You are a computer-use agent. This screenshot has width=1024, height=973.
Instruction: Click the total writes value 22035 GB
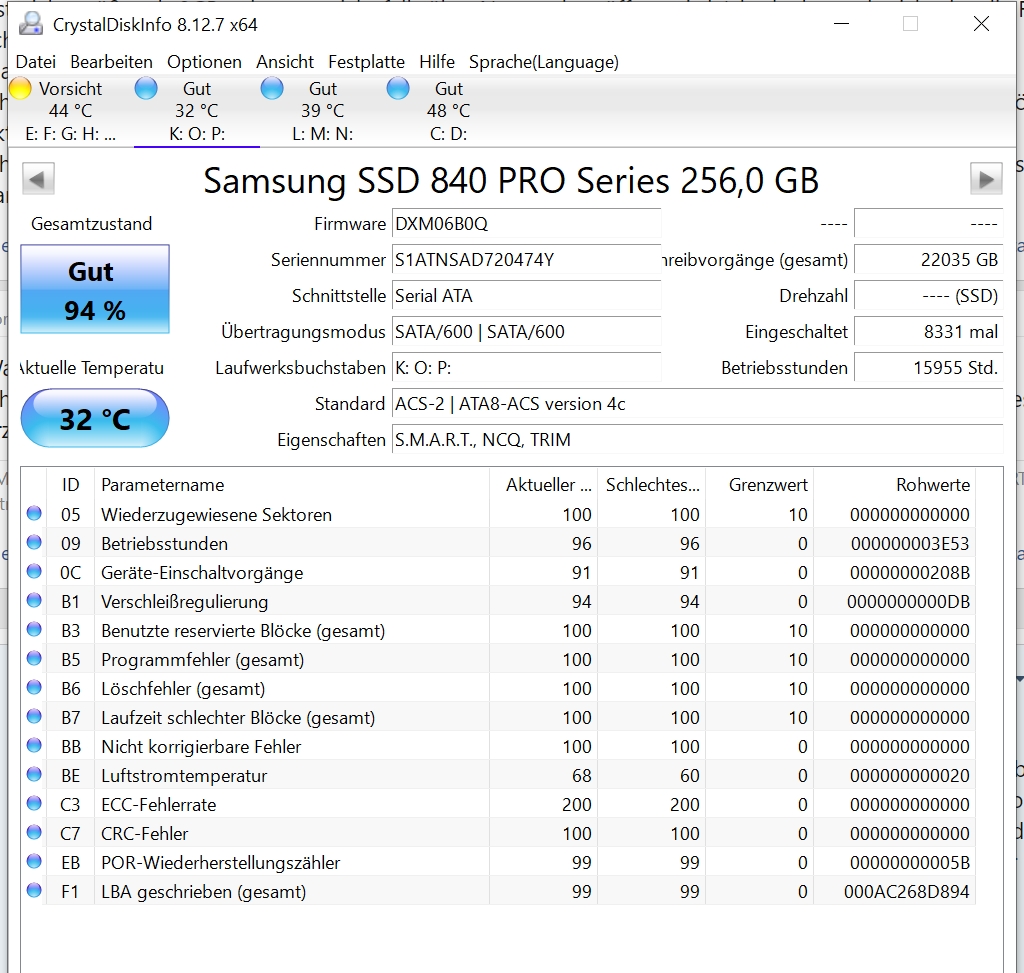(x=929, y=260)
